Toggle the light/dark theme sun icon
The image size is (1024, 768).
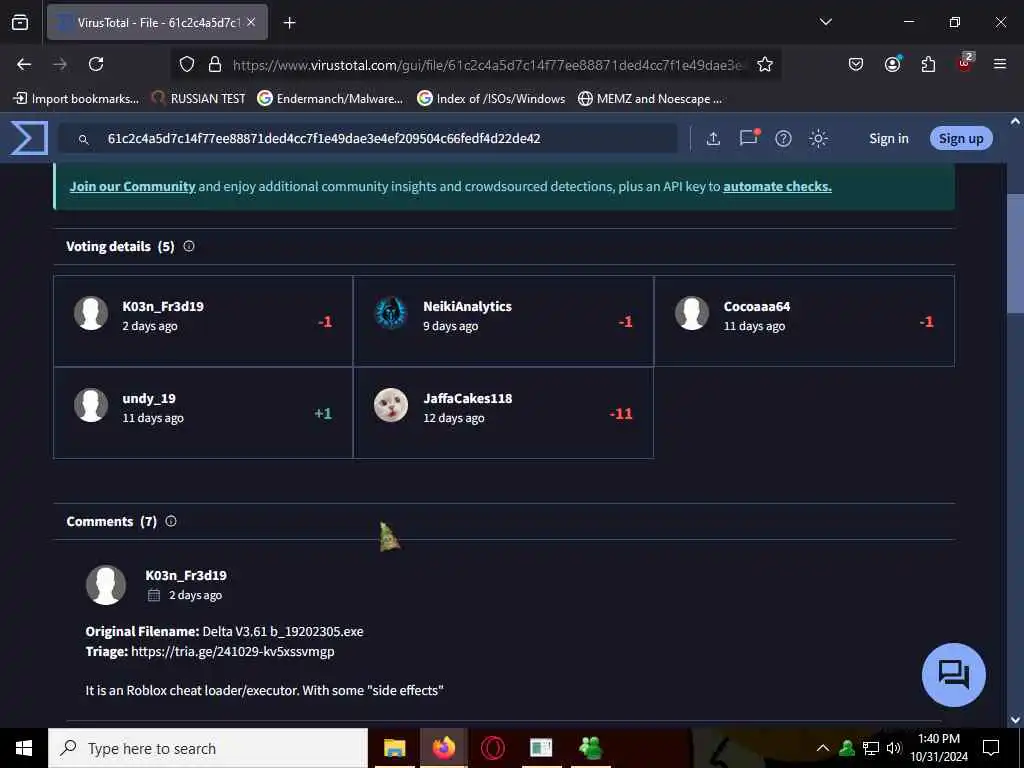[818, 138]
